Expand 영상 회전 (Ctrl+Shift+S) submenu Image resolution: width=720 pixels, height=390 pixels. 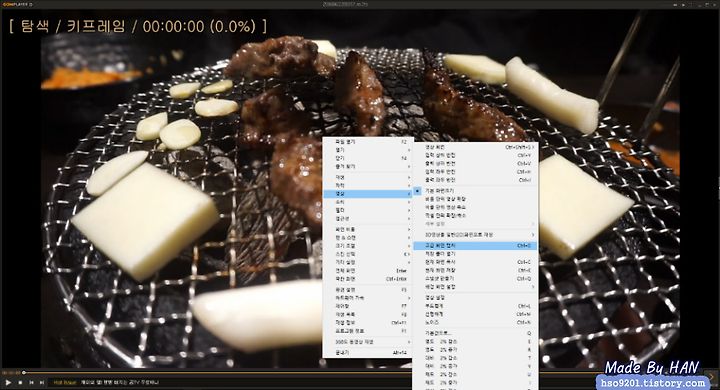click(x=475, y=147)
